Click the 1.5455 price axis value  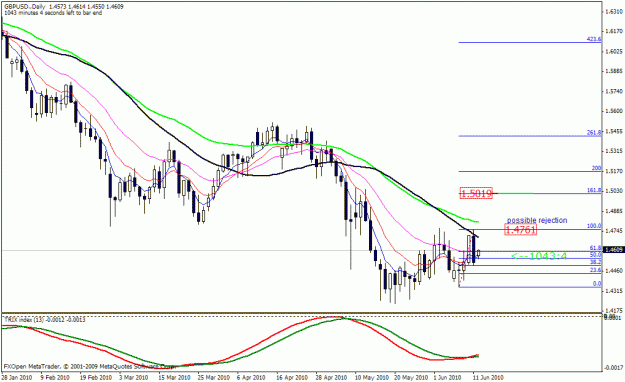pos(614,131)
